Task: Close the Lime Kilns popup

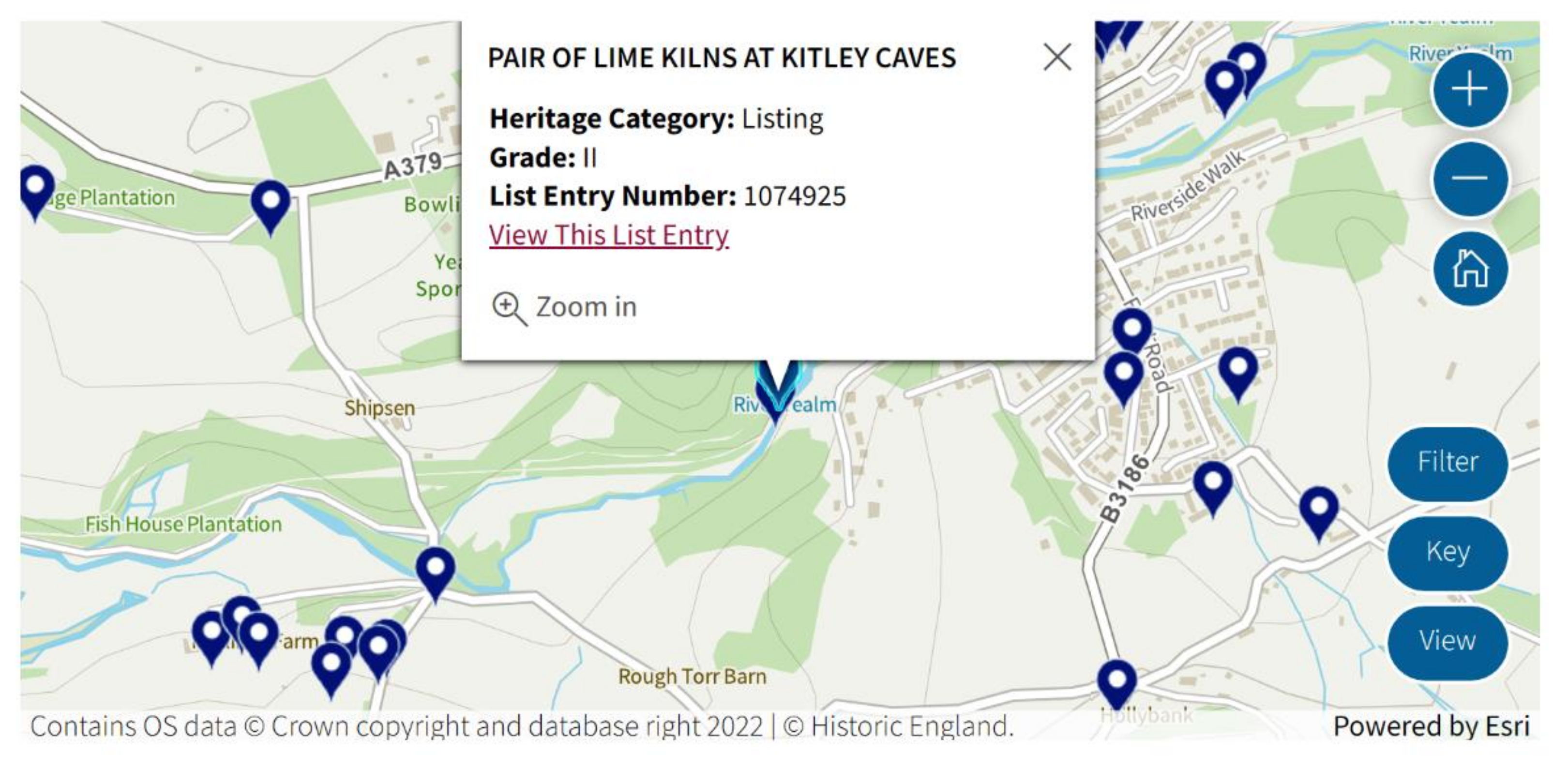Action: [x=1056, y=57]
